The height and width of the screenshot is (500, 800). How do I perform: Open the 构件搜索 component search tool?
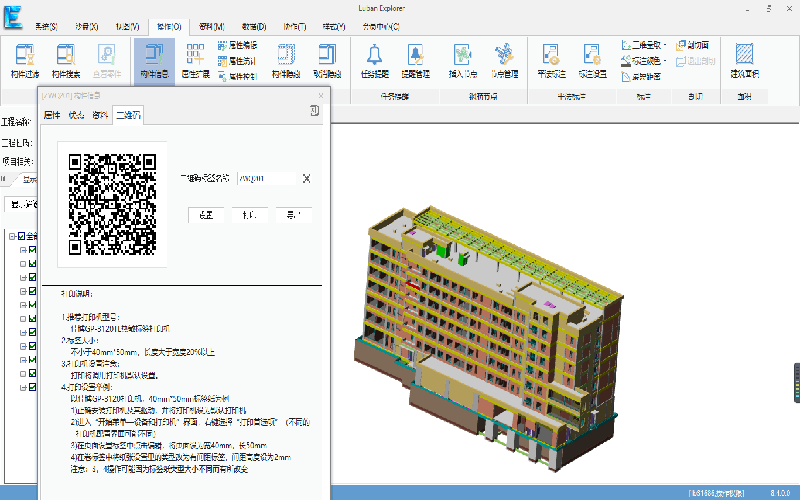(x=66, y=61)
